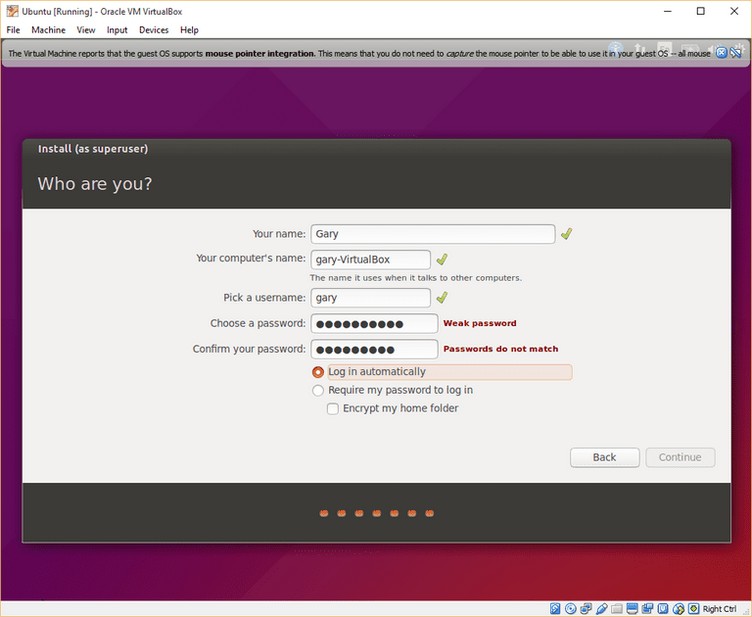Open the Devices menu
The width and height of the screenshot is (752, 617).
153,30
